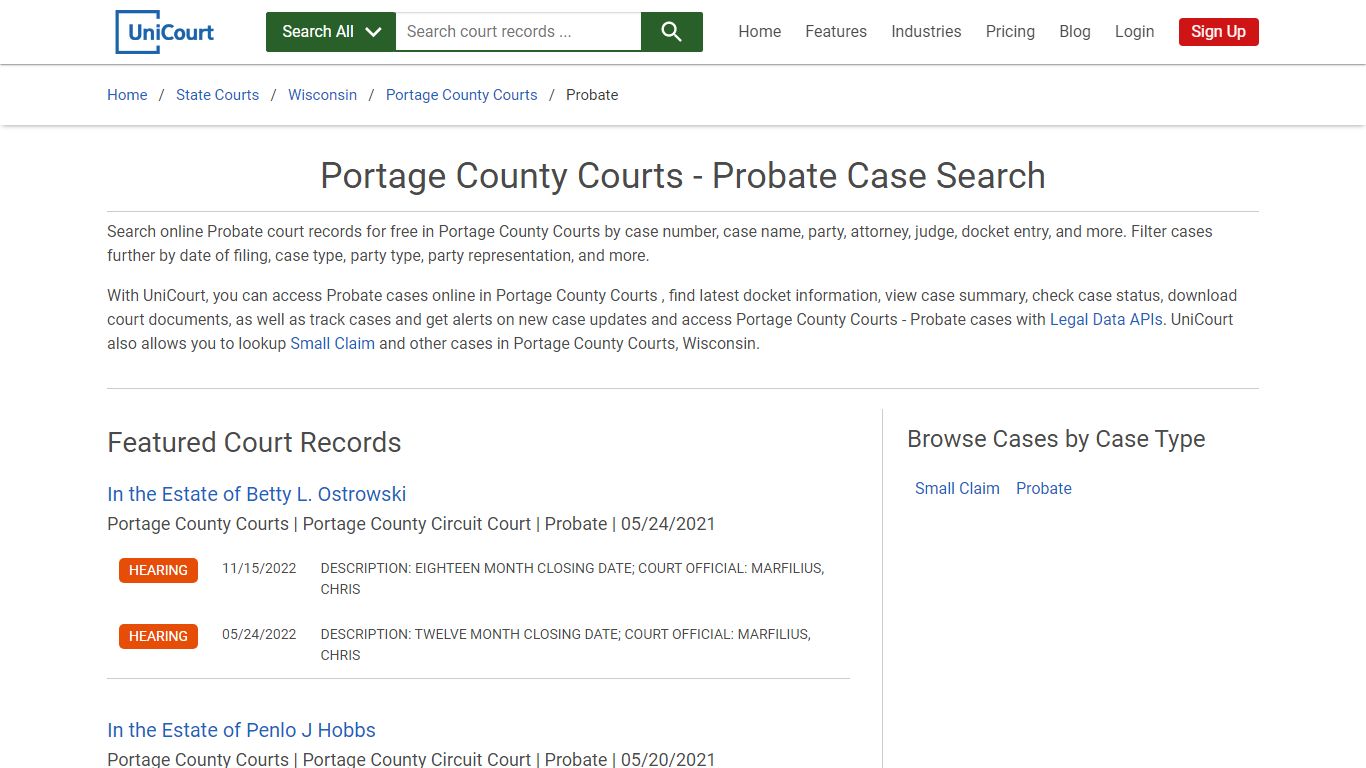Open the Betty L. Ostrowski estate case
This screenshot has width=1366, height=768.
coord(256,494)
